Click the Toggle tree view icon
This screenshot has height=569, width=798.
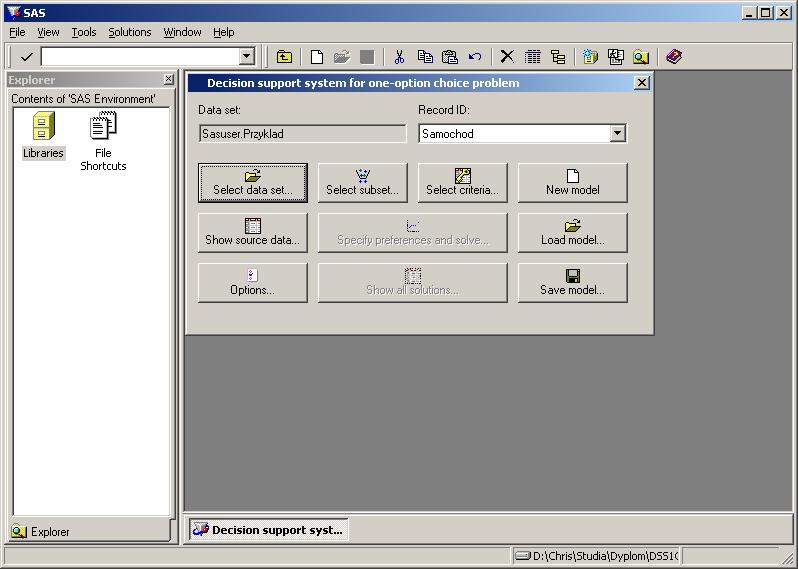558,56
